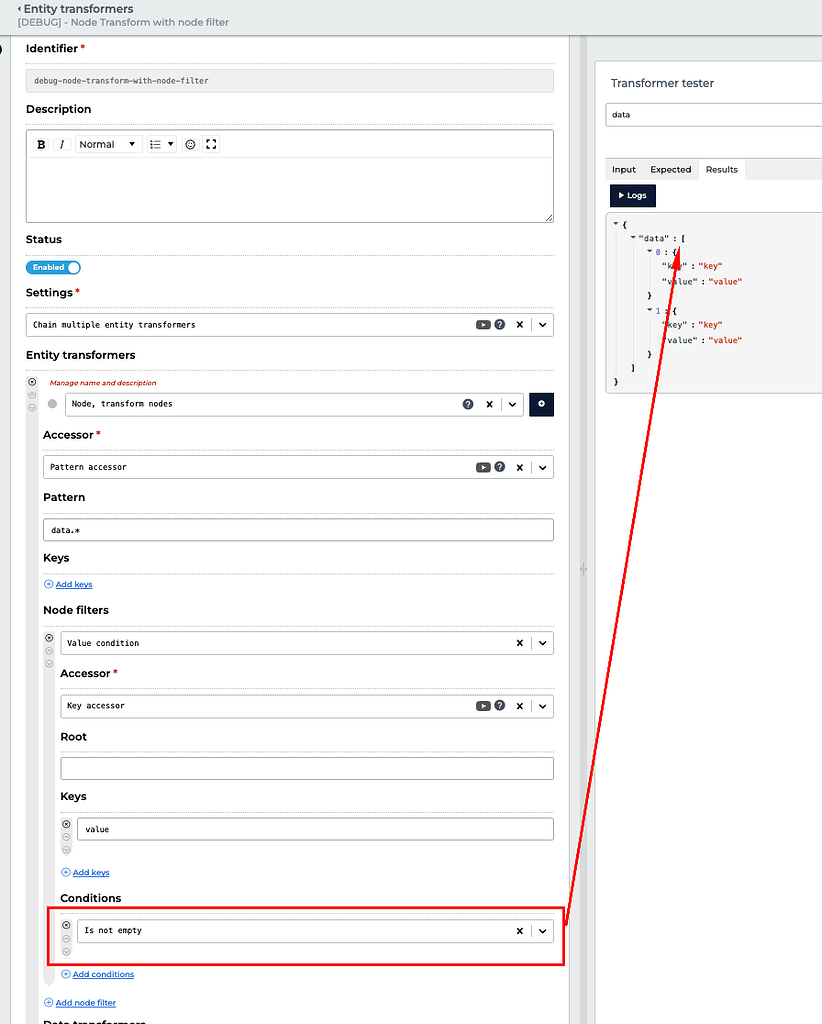The width and height of the screenshot is (822, 1024).
Task: Apply italic formatting in the description editor
Action: (x=62, y=144)
